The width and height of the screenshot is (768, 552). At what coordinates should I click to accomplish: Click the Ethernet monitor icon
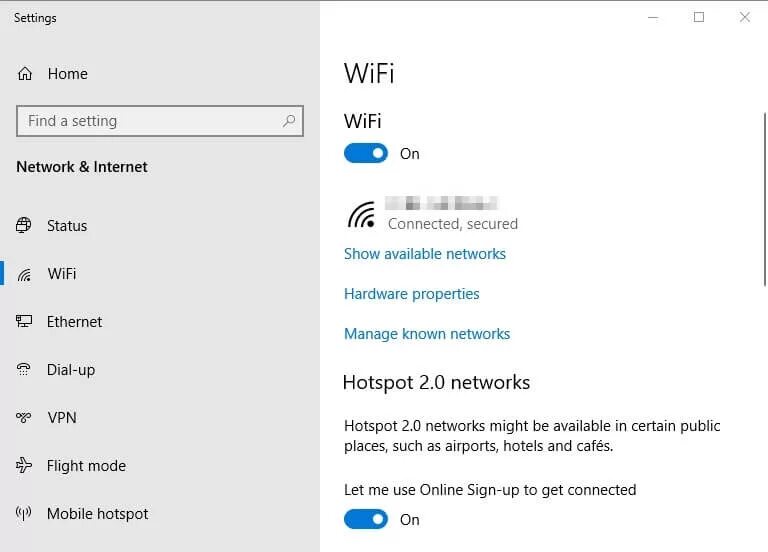click(x=24, y=321)
